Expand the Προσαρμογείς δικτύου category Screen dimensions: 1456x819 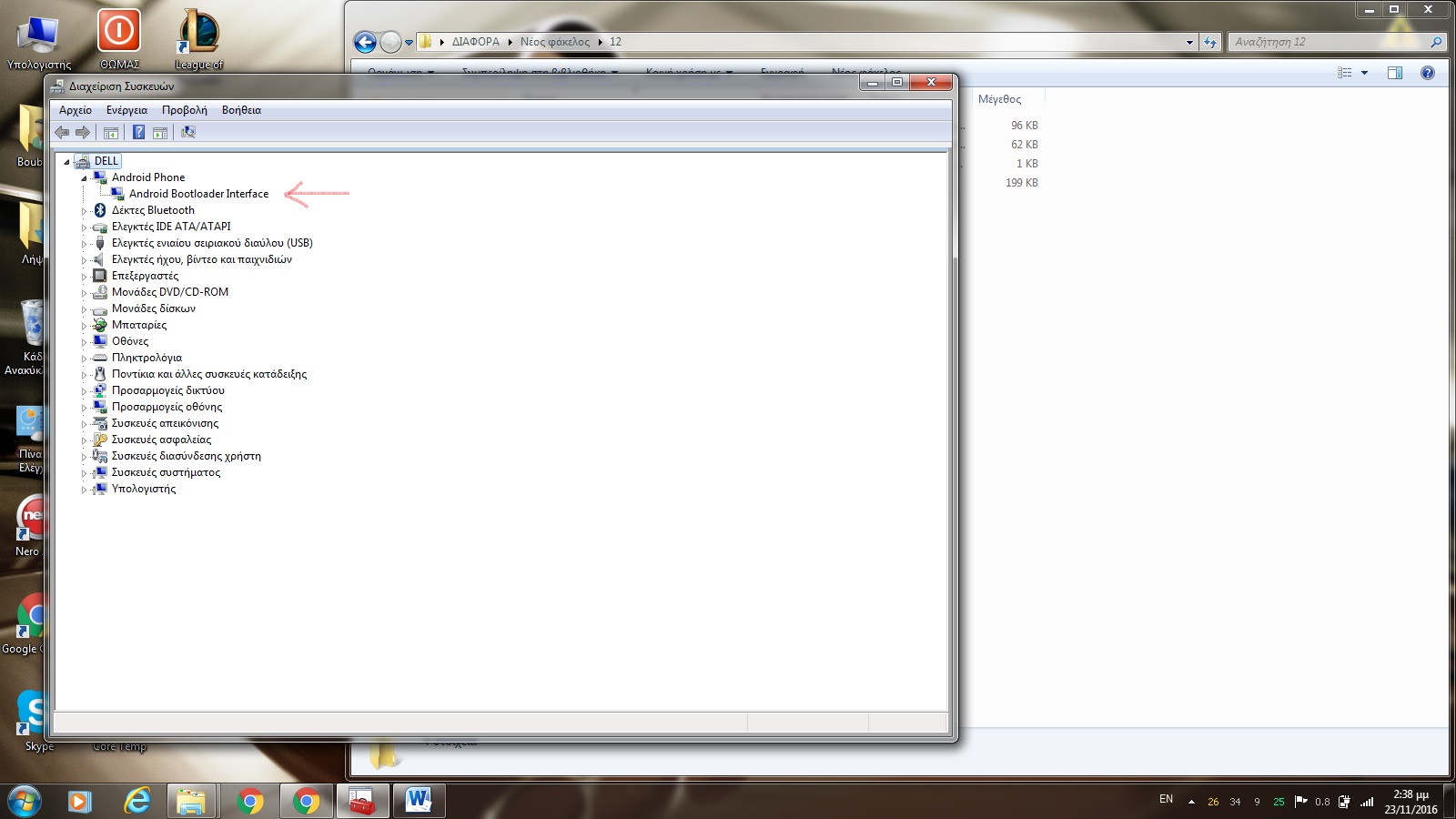tap(84, 391)
